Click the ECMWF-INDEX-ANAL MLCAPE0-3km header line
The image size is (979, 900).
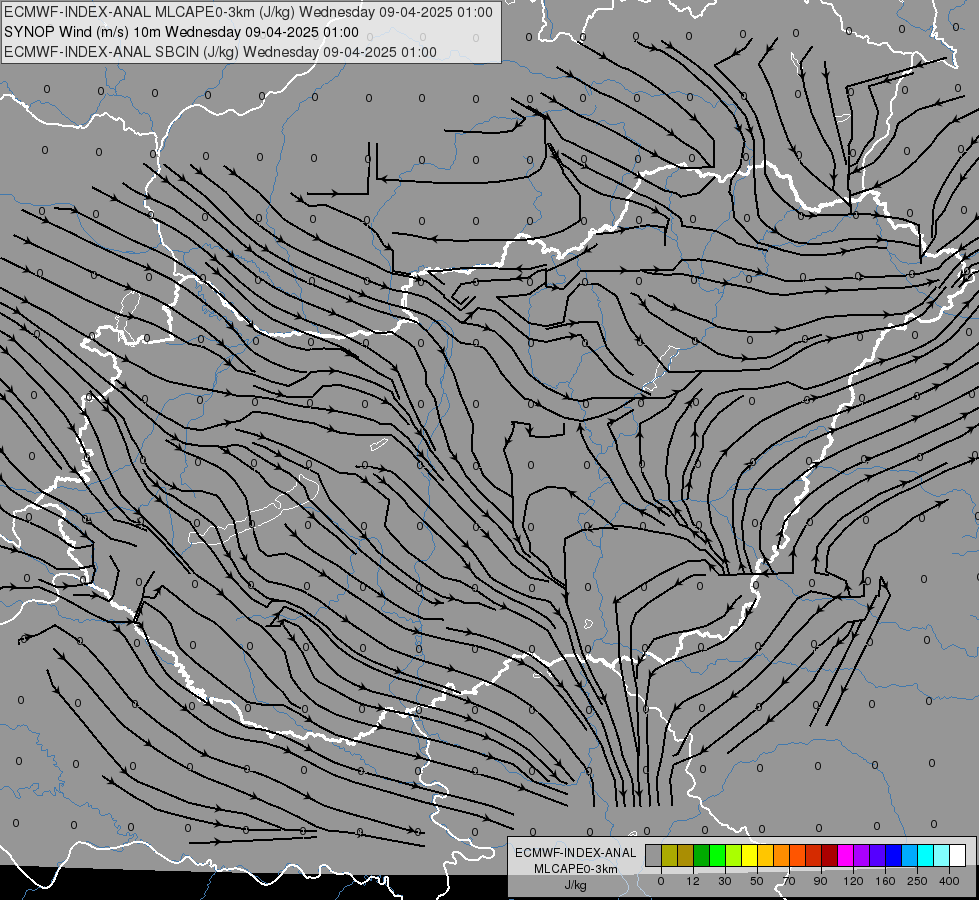(x=248, y=12)
